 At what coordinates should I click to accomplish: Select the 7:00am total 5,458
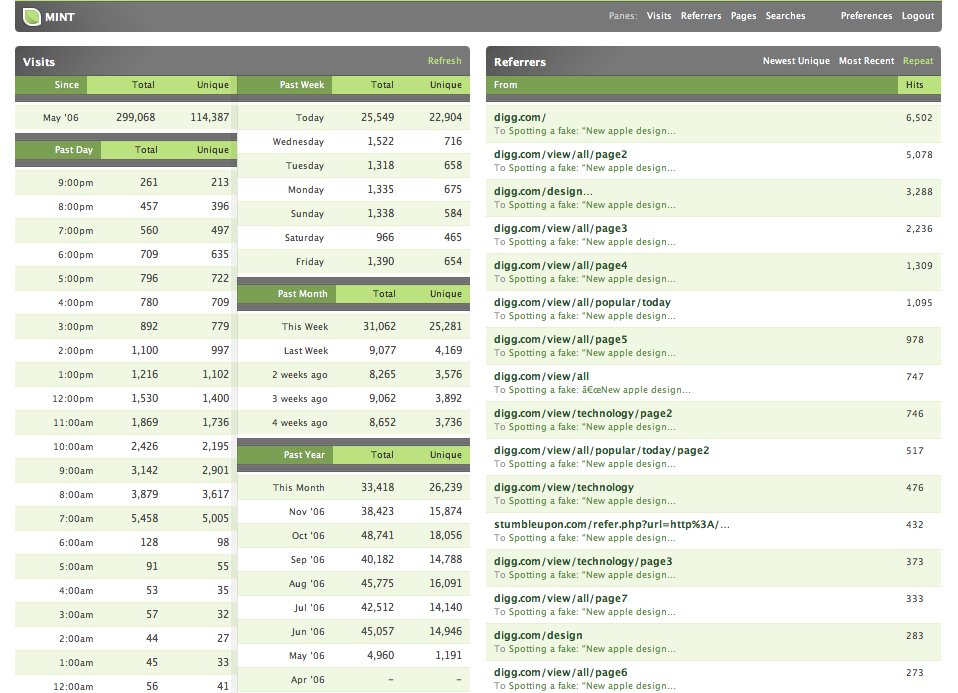(144, 518)
